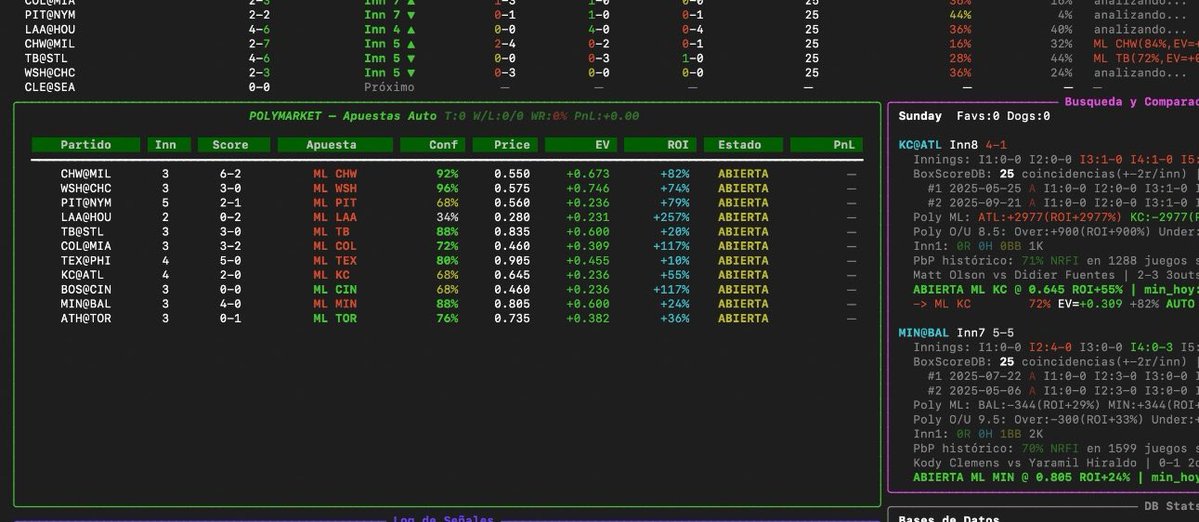Click the Price column header

[505, 144]
